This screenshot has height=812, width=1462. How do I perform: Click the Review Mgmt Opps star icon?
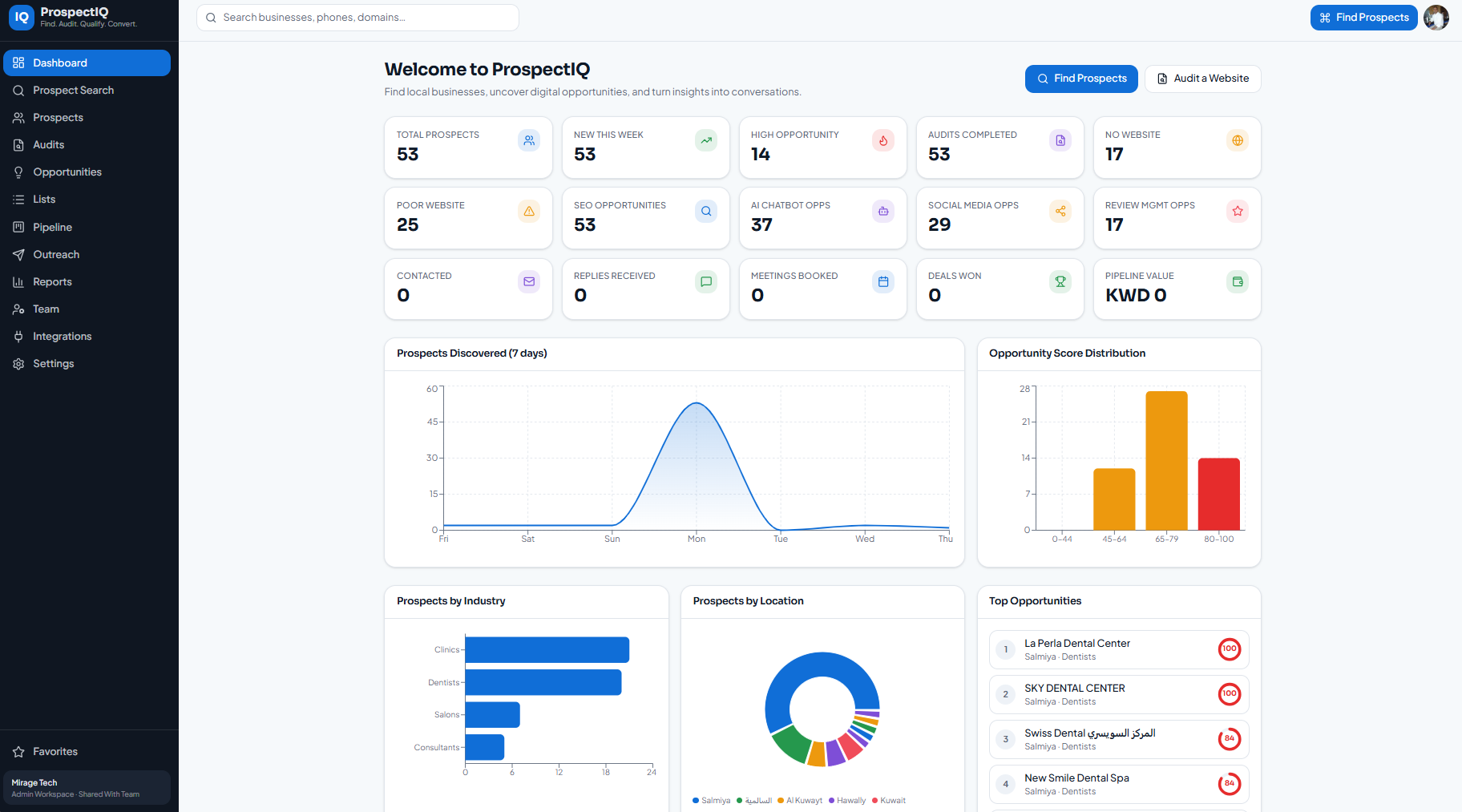(x=1238, y=211)
